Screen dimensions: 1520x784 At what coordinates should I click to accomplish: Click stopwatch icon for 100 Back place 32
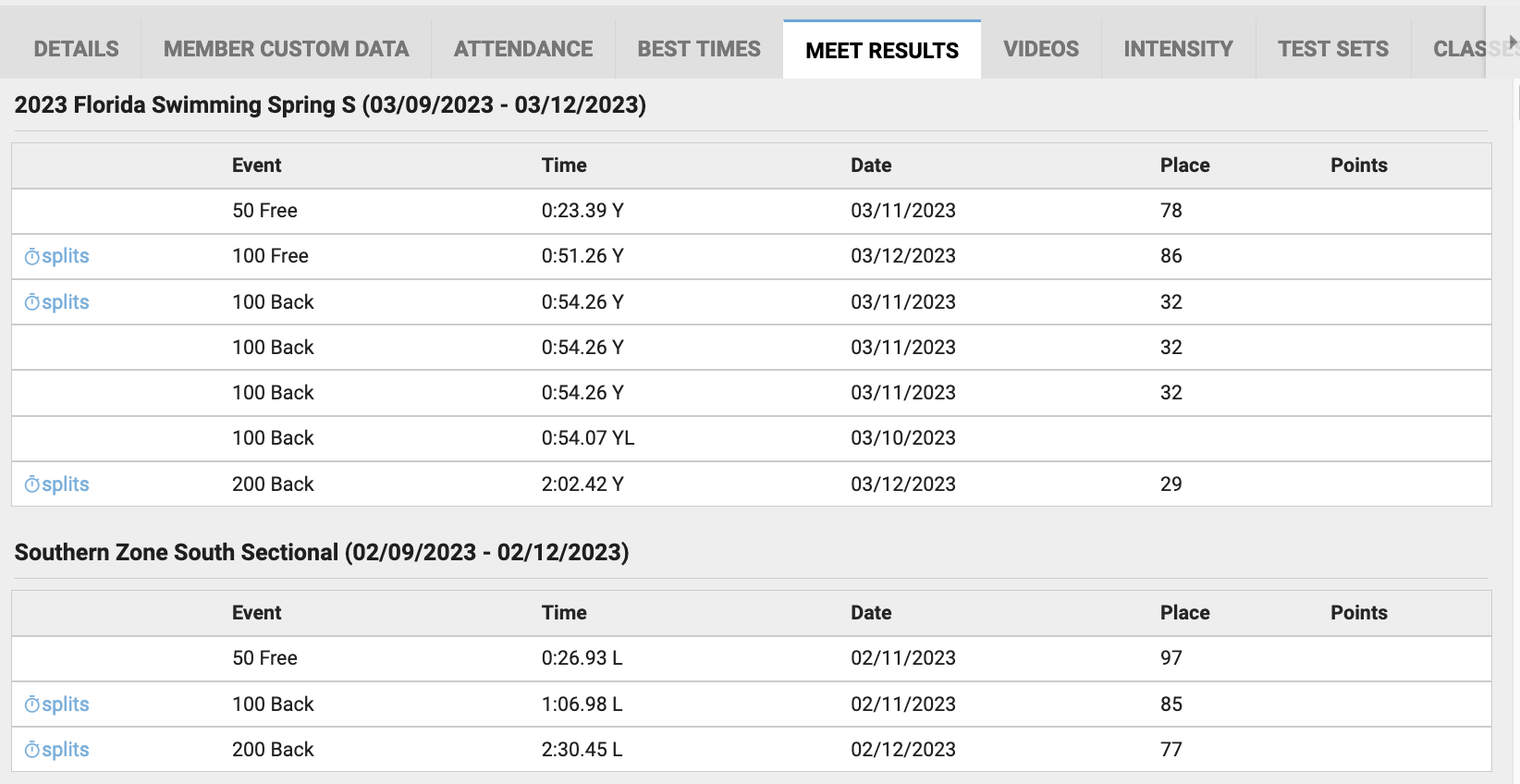(x=32, y=302)
